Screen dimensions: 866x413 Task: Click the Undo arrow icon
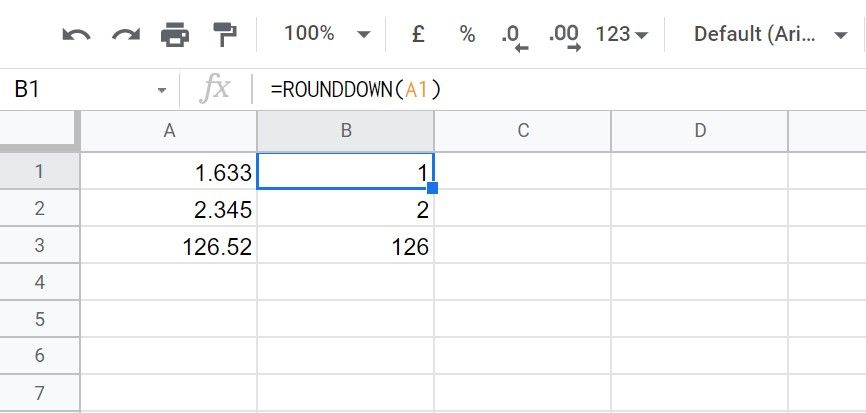coord(76,35)
